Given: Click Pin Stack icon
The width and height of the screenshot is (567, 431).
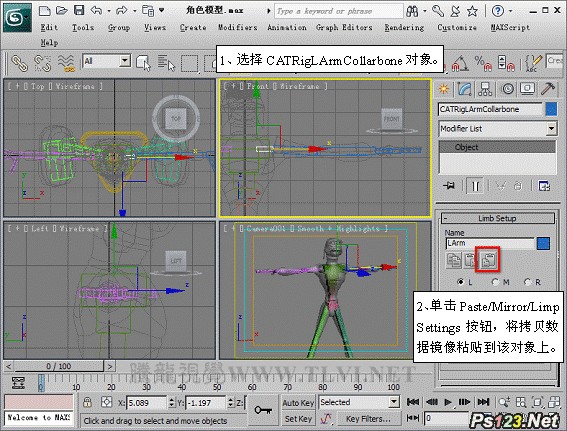Looking at the screenshot, I should 449,186.
